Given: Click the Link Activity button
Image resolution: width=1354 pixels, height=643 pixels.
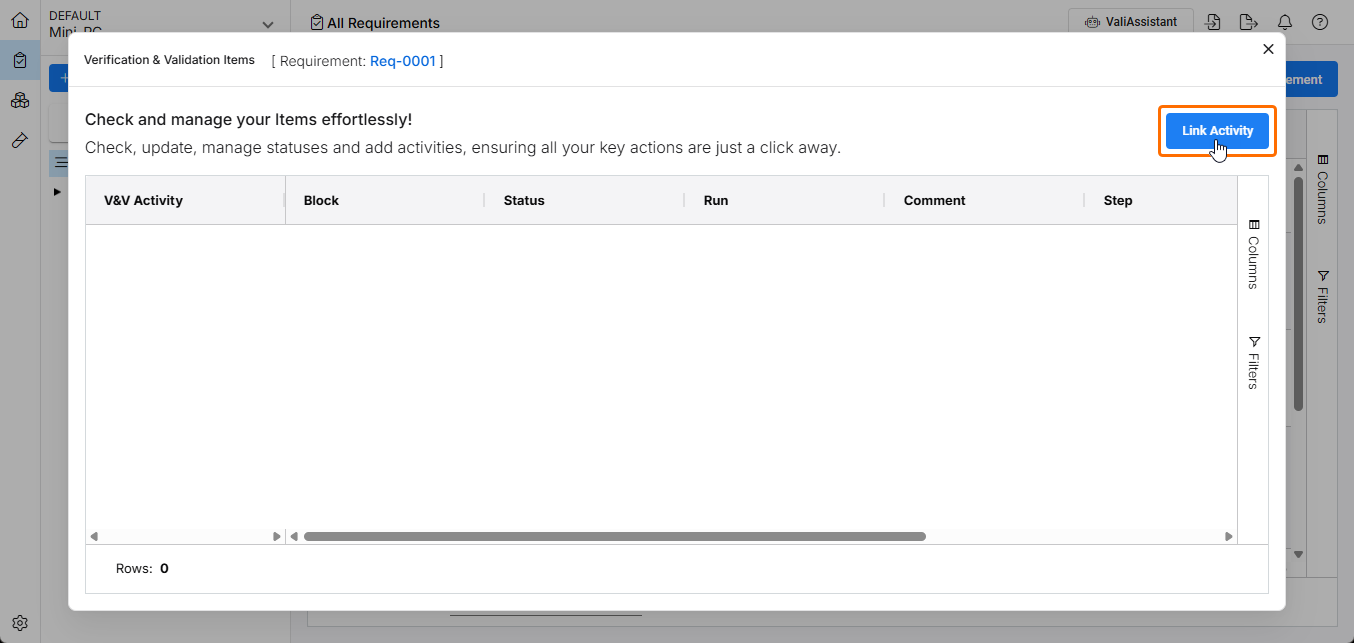Looking at the screenshot, I should [x=1217, y=131].
